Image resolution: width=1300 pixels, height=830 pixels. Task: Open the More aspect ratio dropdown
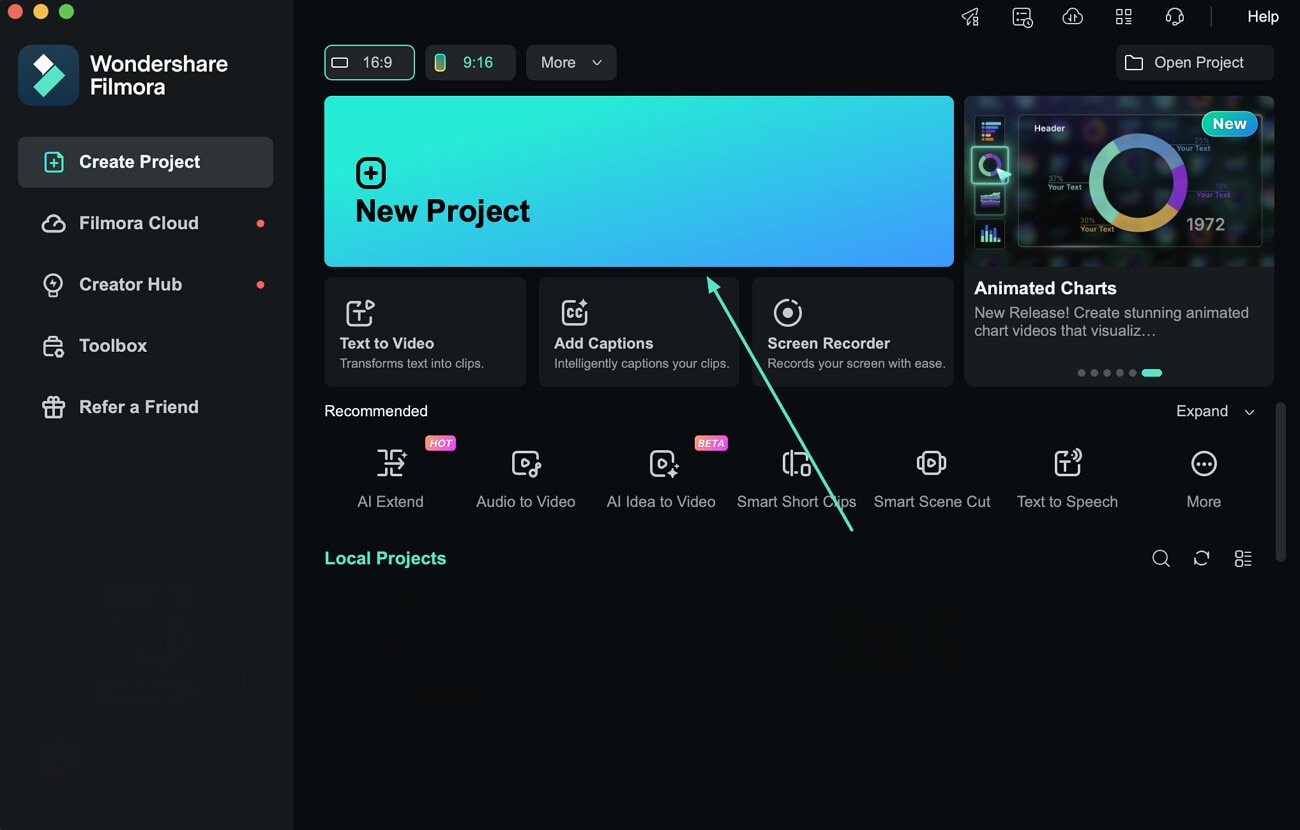point(571,62)
